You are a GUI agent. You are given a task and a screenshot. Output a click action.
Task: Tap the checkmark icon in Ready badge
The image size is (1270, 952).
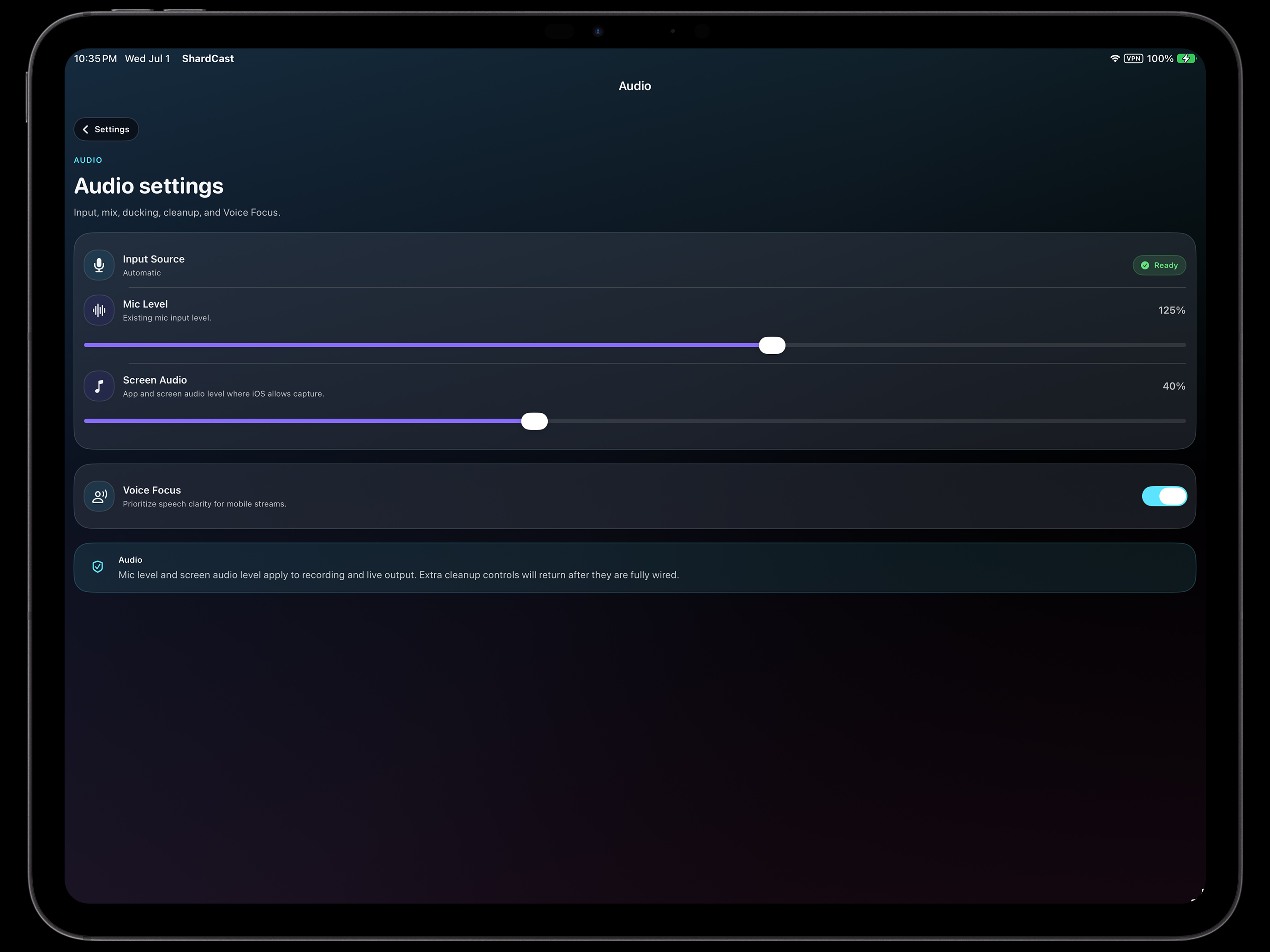[1145, 265]
